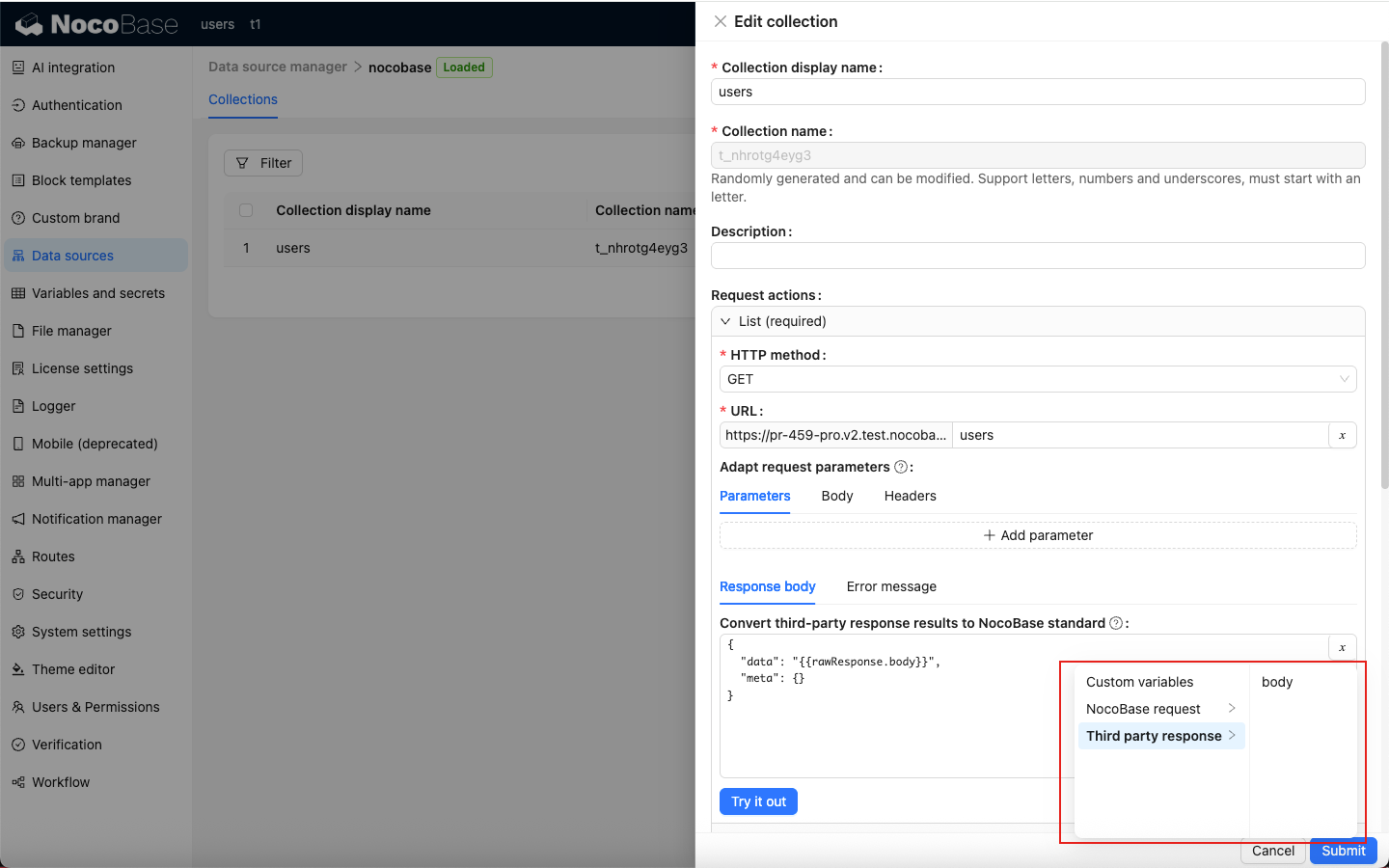Click help icon beside Convert third-party response label
The height and width of the screenshot is (868, 1389).
pos(1116,623)
